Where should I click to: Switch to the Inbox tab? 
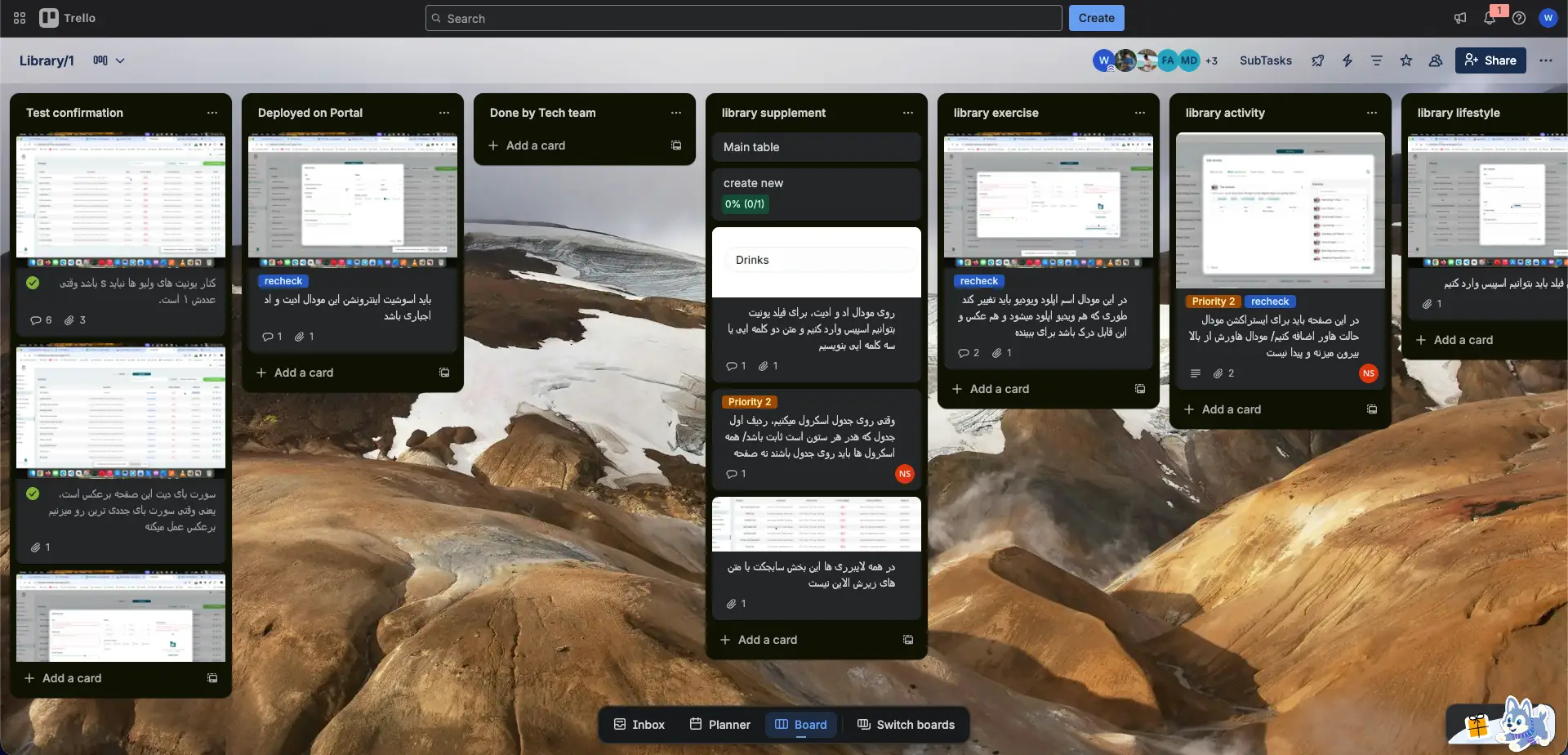pos(639,725)
